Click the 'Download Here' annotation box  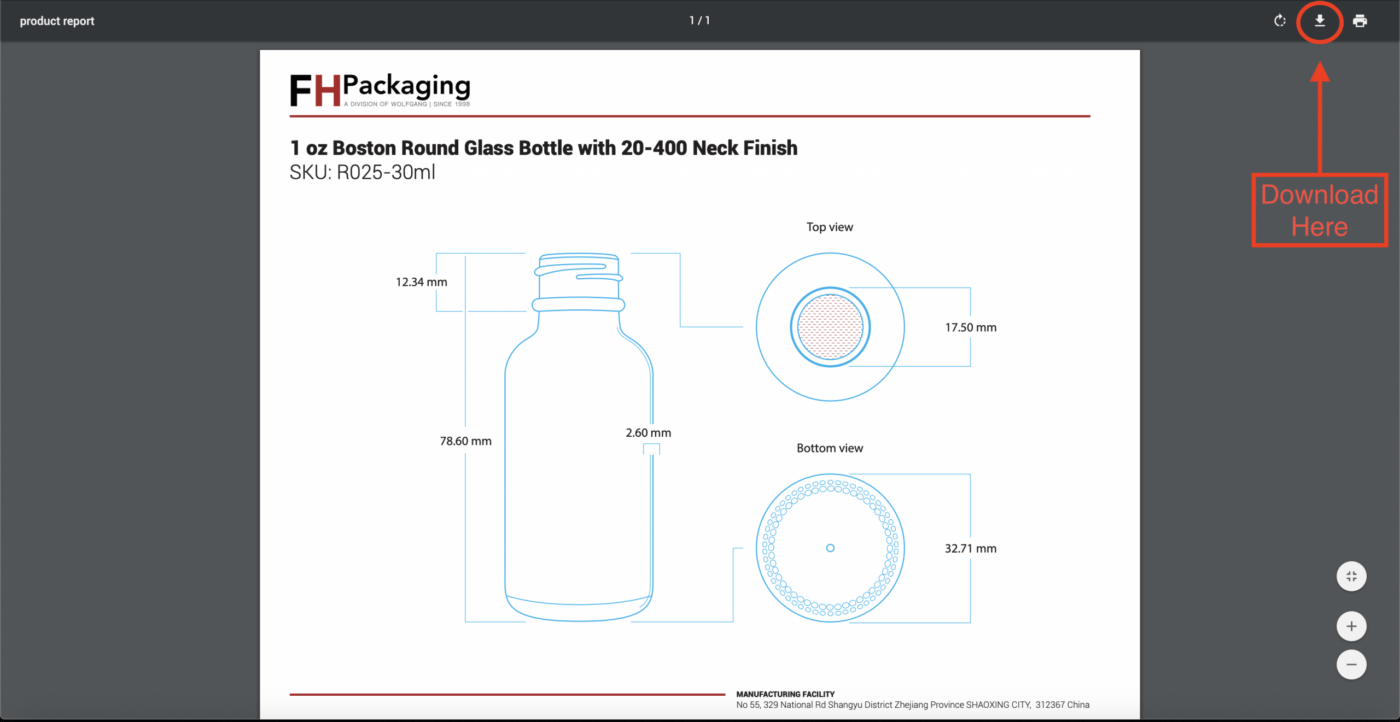coord(1319,209)
